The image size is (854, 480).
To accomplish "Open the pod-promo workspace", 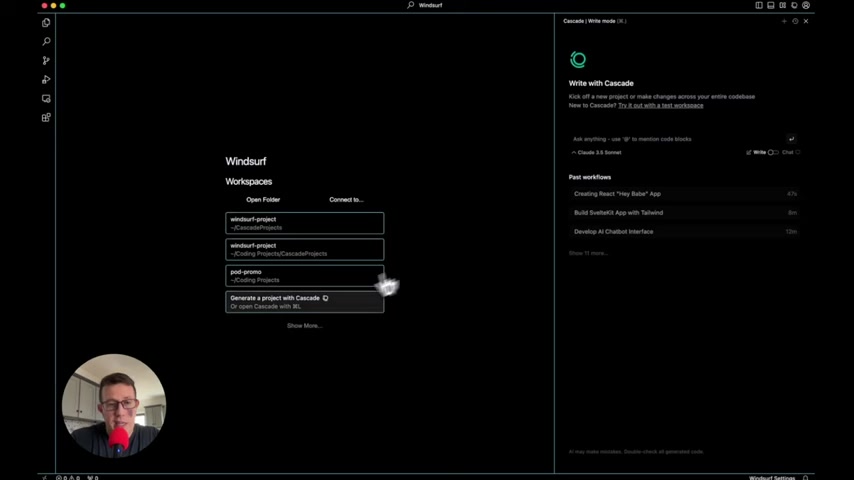I will tap(304, 276).
